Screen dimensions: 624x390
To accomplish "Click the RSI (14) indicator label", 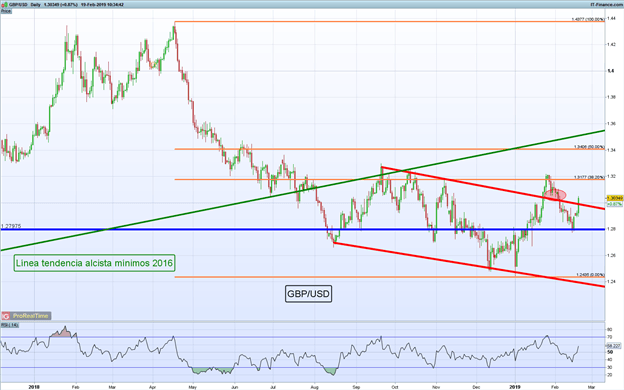I will pos(10,325).
